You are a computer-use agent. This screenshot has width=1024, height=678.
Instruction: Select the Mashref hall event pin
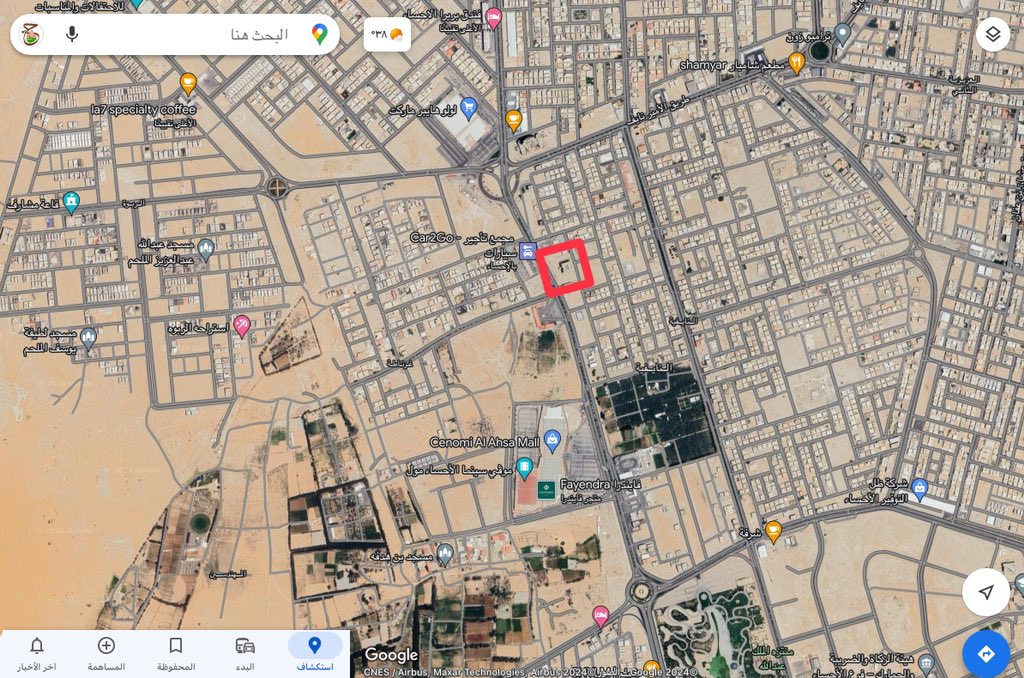71,202
